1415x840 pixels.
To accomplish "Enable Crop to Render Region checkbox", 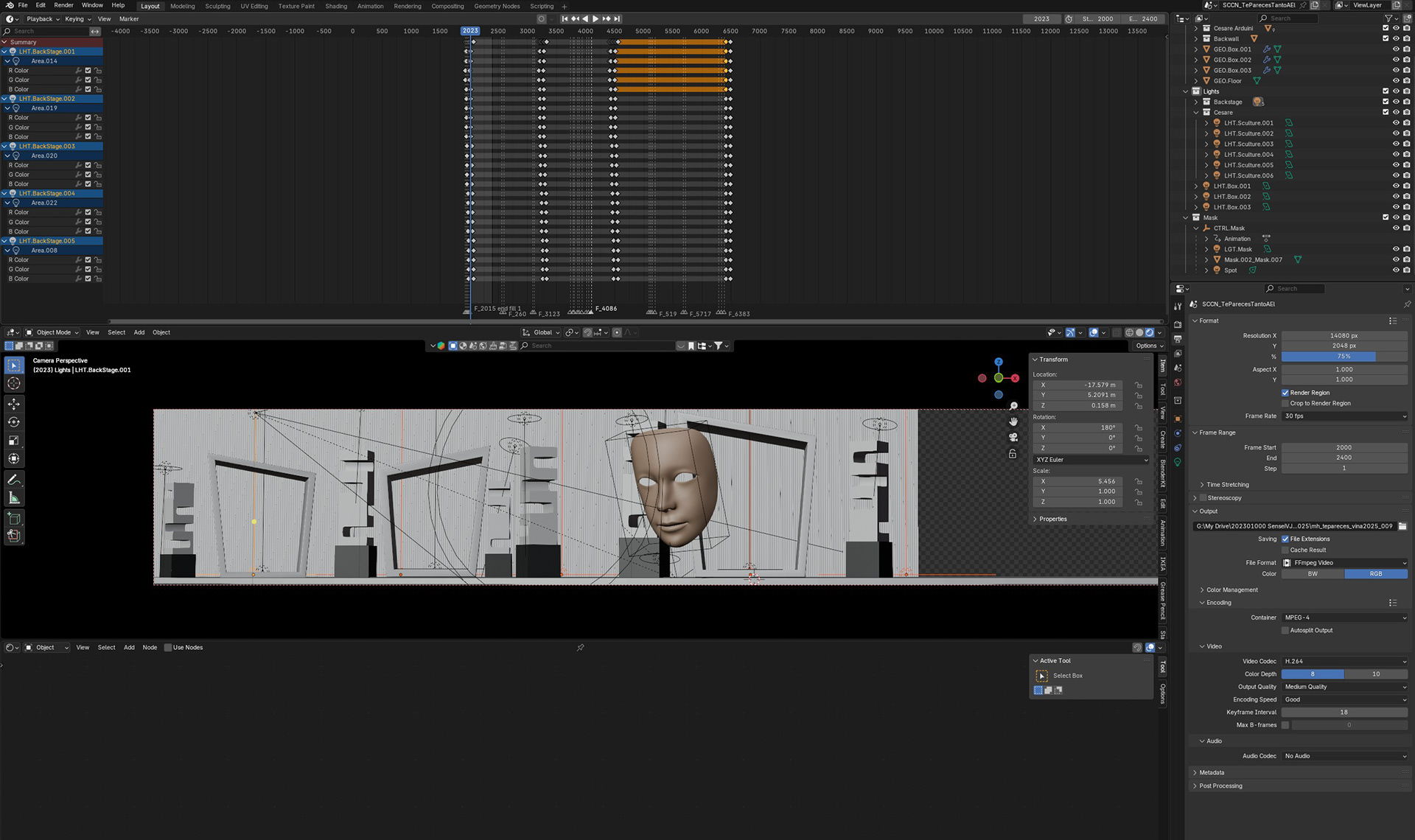I will pos(1285,403).
